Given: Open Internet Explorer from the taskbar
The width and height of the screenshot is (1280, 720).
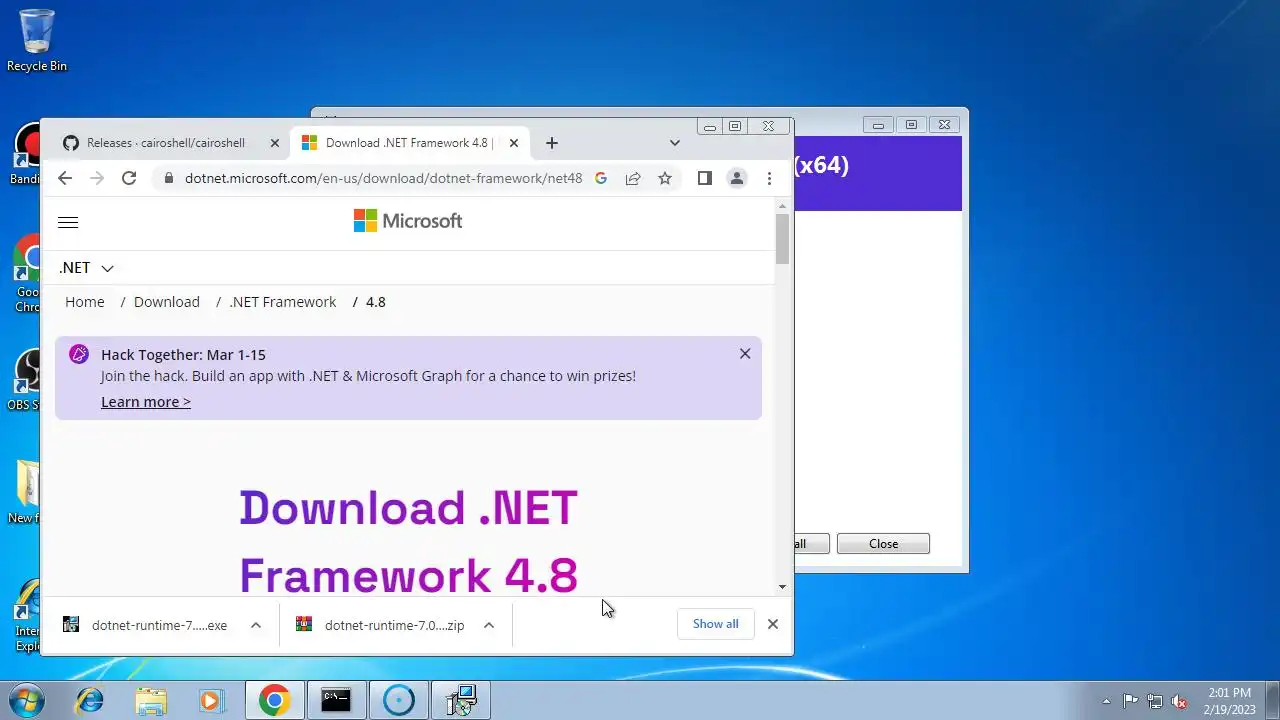Looking at the screenshot, I should pyautogui.click(x=90, y=701).
